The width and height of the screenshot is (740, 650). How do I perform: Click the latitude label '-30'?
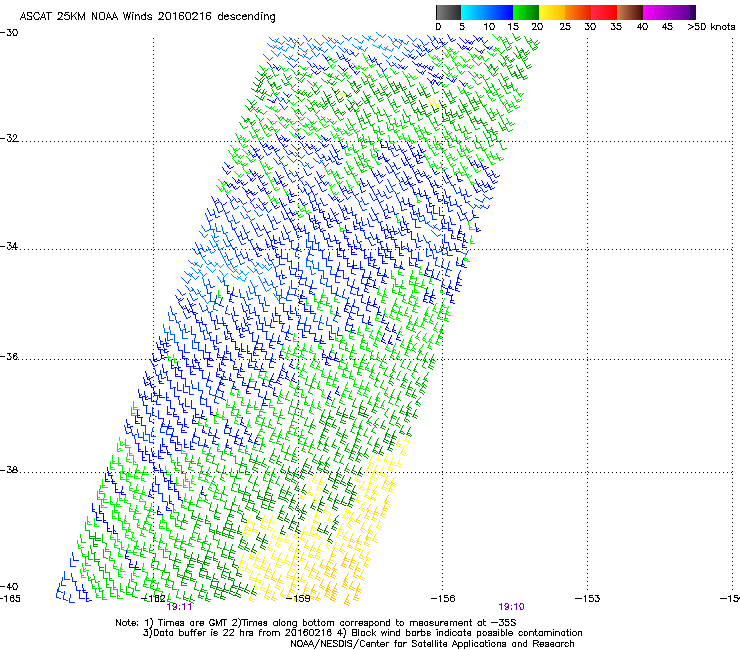(9, 33)
